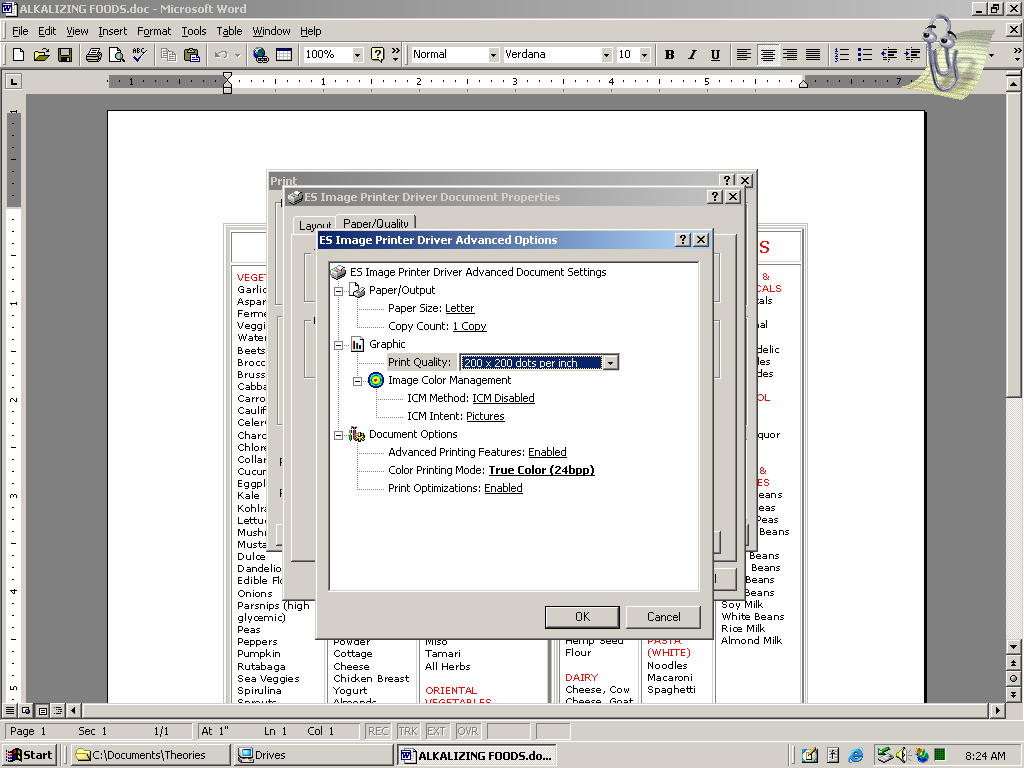Click the TRK track changes indicator
The height and width of the screenshot is (768, 1024).
tap(408, 731)
